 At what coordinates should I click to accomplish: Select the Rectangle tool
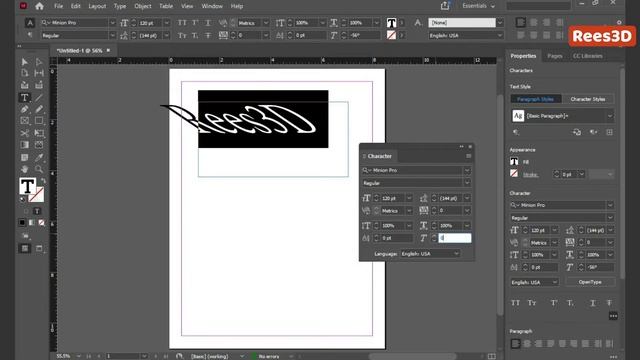[x=39, y=121]
